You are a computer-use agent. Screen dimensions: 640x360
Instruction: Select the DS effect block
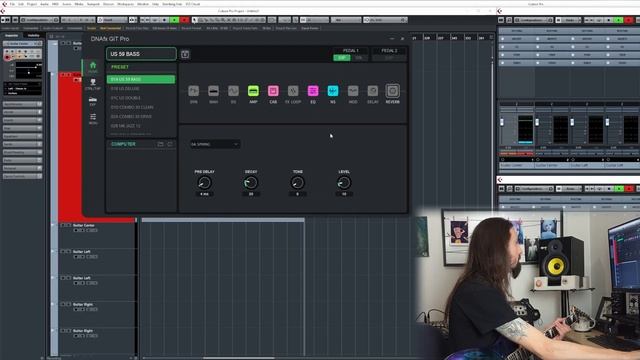(233, 91)
